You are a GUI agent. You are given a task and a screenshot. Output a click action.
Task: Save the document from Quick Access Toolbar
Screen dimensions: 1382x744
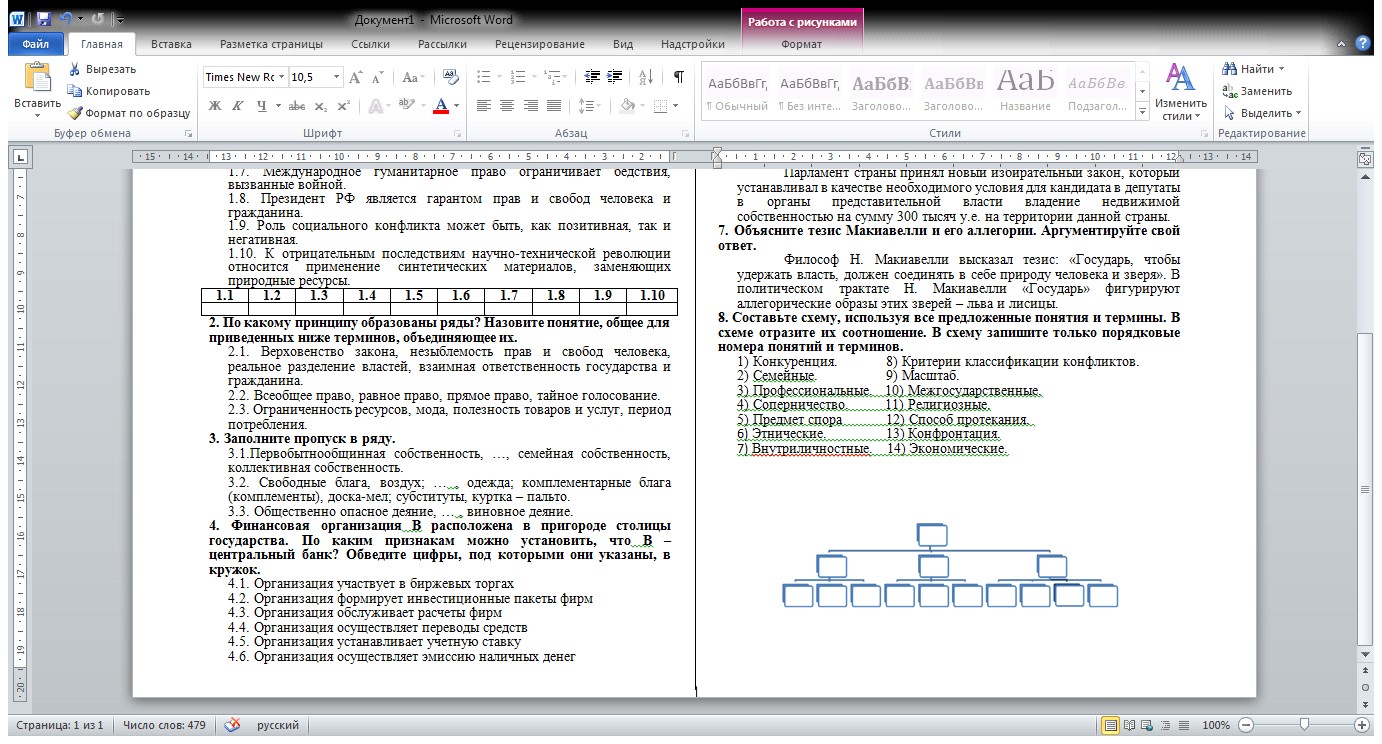(x=43, y=19)
